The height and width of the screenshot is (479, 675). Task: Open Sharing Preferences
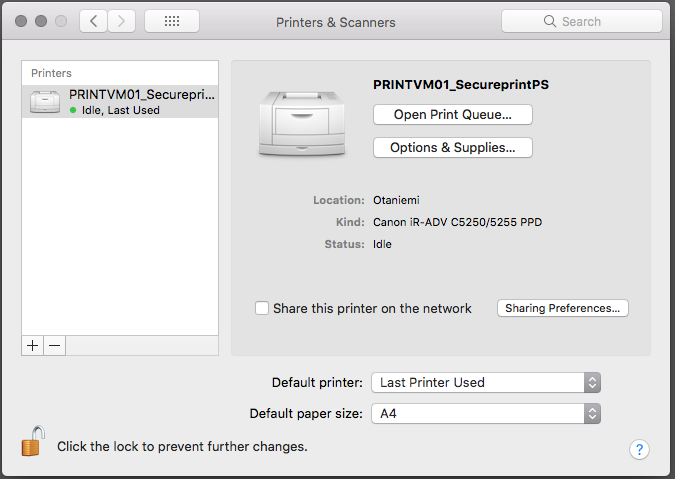562,308
